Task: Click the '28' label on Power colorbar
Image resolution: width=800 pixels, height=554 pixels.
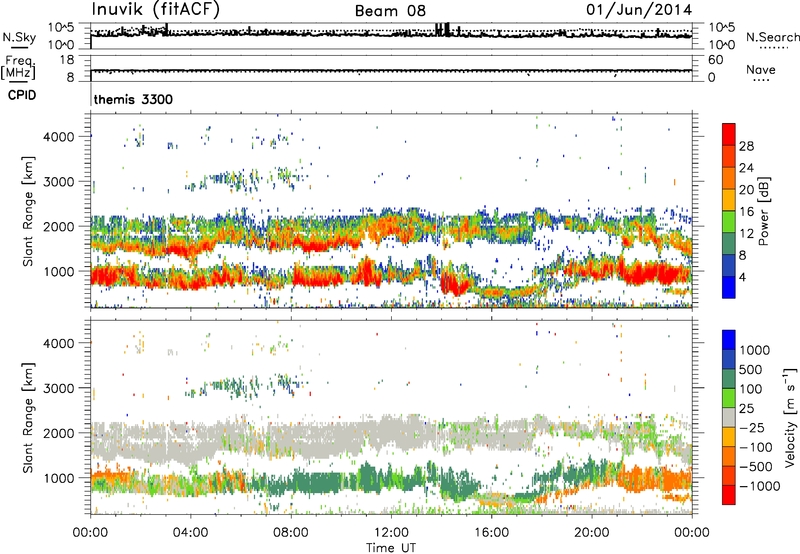Action: pyautogui.click(x=746, y=146)
